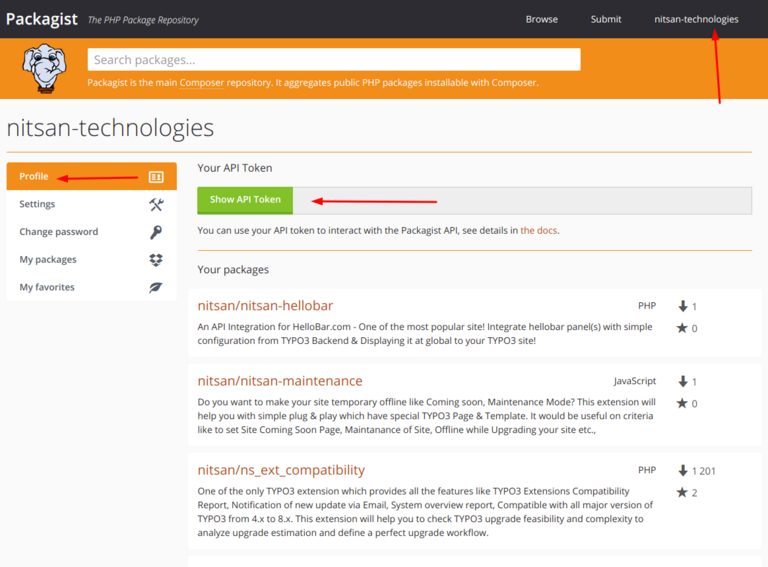Open the nitsan-technologies user menu
Viewport: 768px width, 567px height.
pos(696,19)
